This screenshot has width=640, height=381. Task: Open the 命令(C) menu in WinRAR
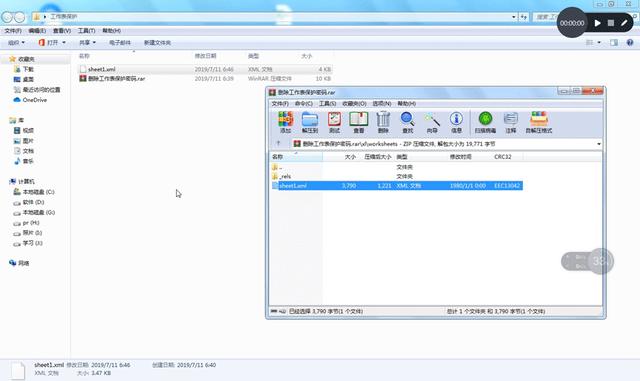pos(304,104)
